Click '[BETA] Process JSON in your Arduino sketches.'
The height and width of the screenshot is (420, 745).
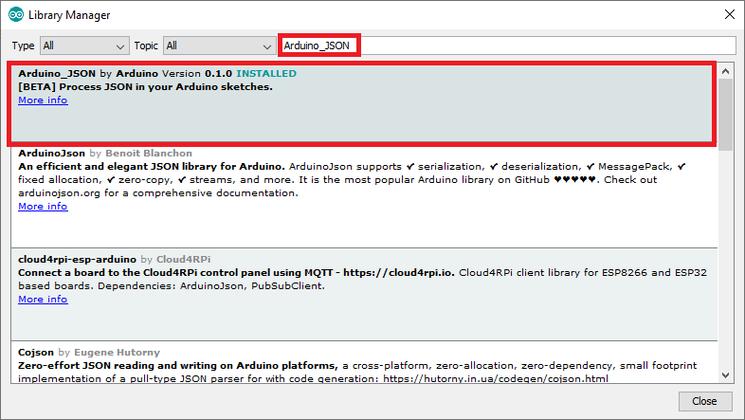coord(145,87)
